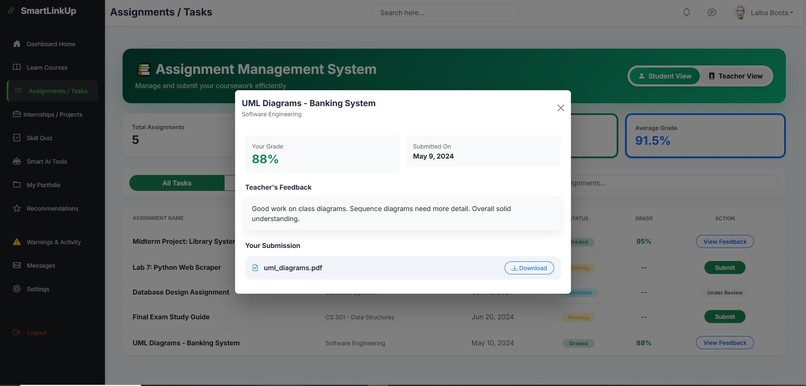
Task: Click the Teacher's Feedback comment text
Action: pyautogui.click(x=381, y=214)
